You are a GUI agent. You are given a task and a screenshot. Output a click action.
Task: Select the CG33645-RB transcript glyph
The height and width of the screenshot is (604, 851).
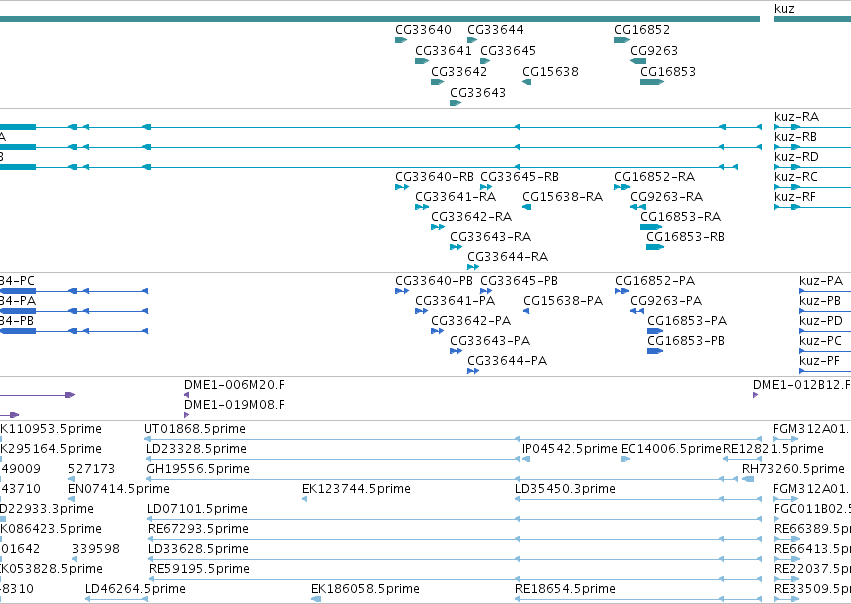pyautogui.click(x=486, y=187)
